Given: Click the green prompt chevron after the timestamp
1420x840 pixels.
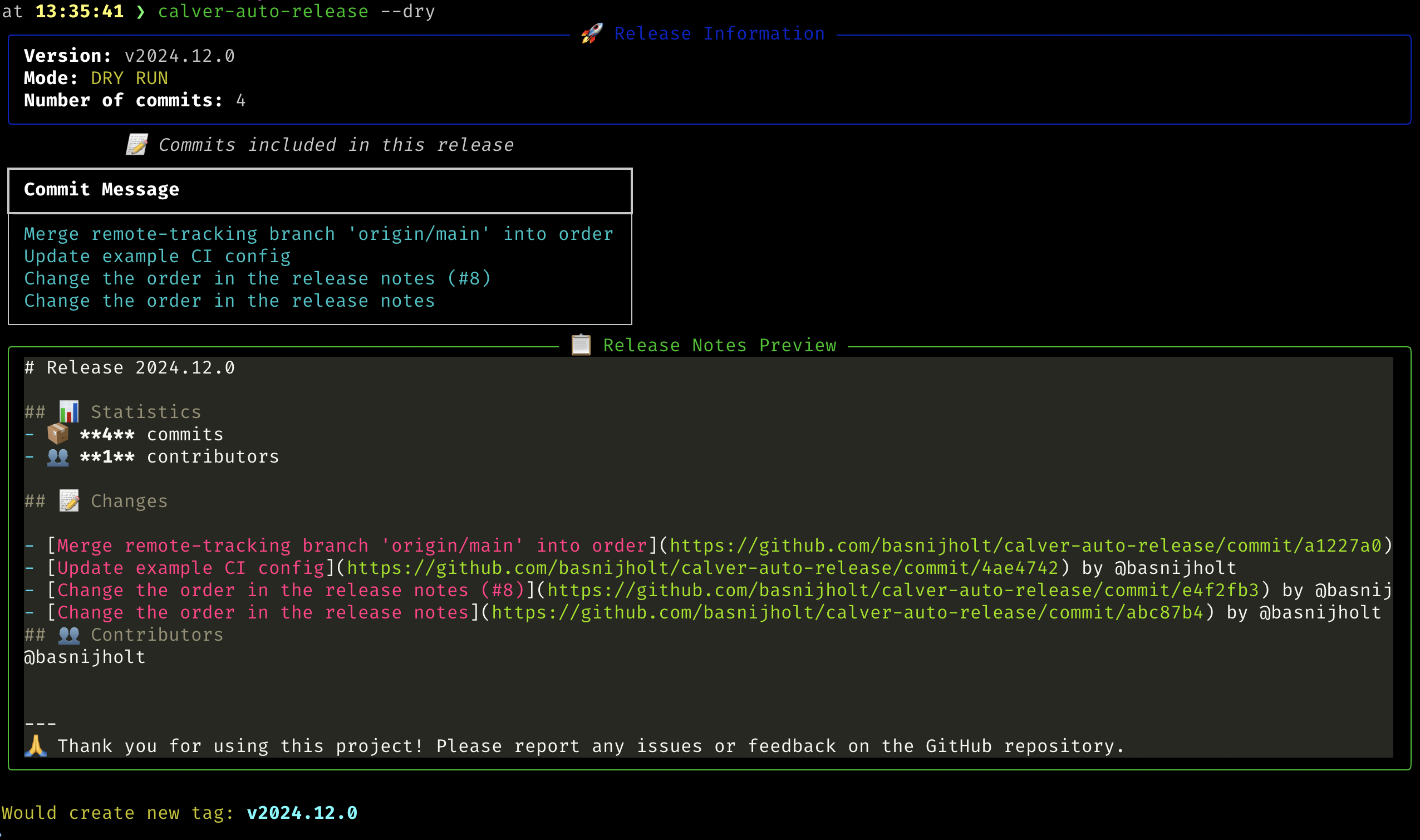Looking at the screenshot, I should coord(141,11).
